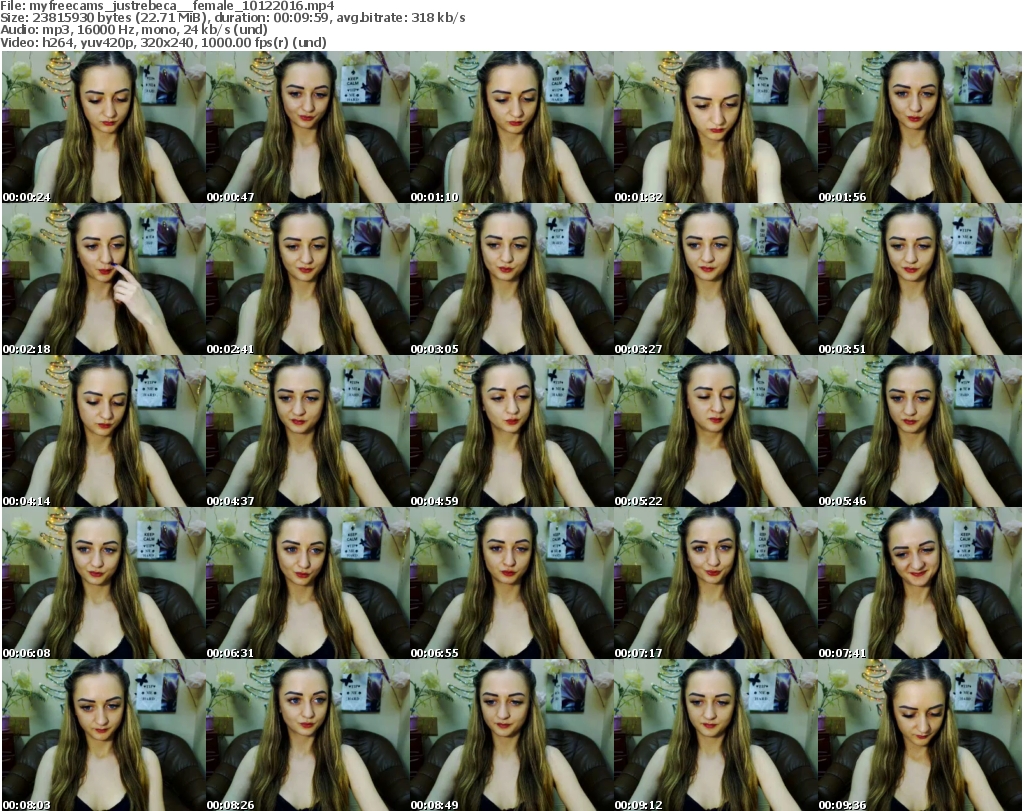Select the thumbnail frame at 00:09:12
This screenshot has width=1024, height=811.
tap(716, 735)
